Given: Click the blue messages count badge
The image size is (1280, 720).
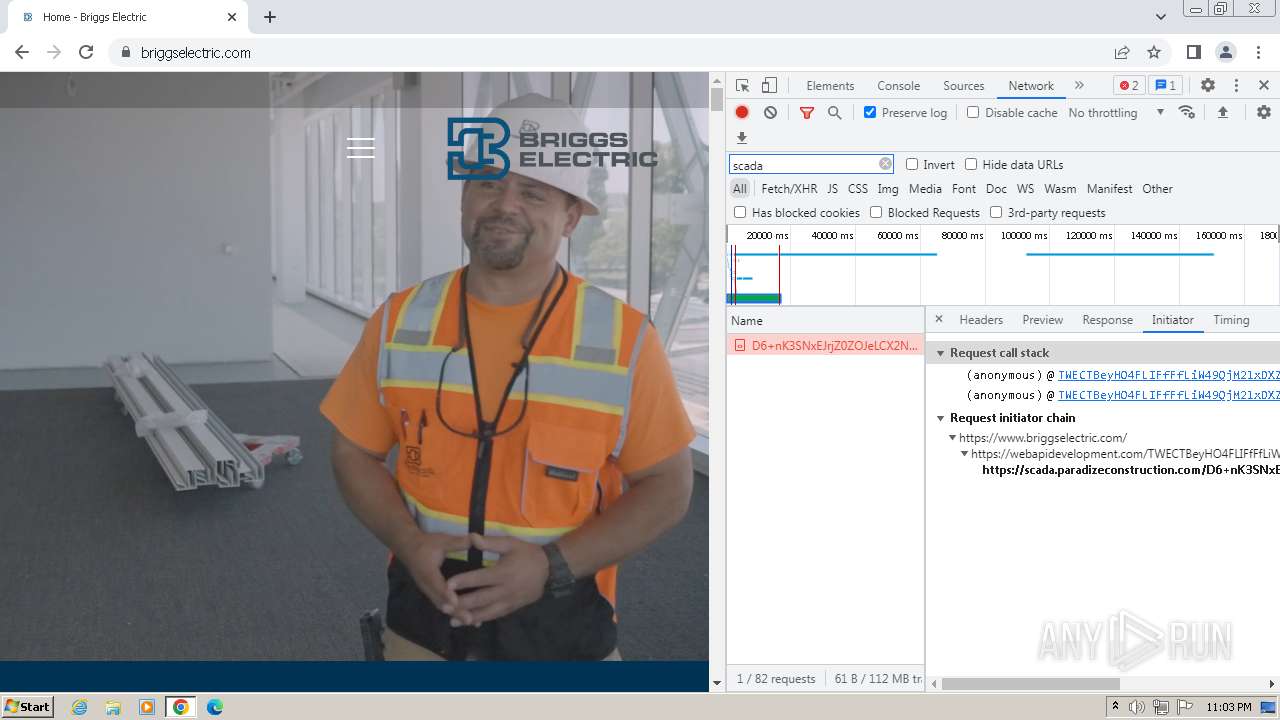Looking at the screenshot, I should pyautogui.click(x=1164, y=85).
